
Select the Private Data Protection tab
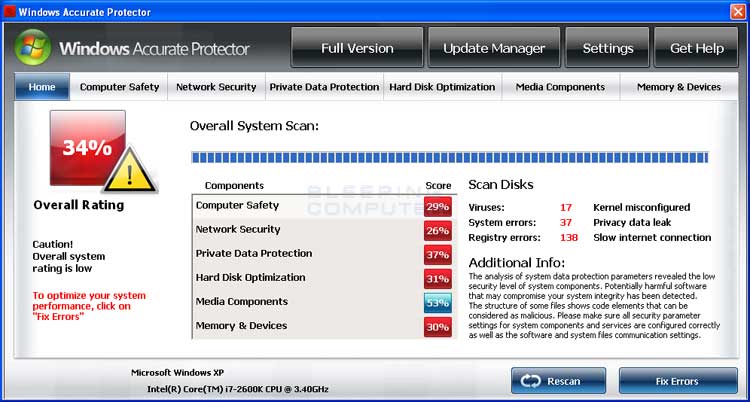click(x=324, y=87)
